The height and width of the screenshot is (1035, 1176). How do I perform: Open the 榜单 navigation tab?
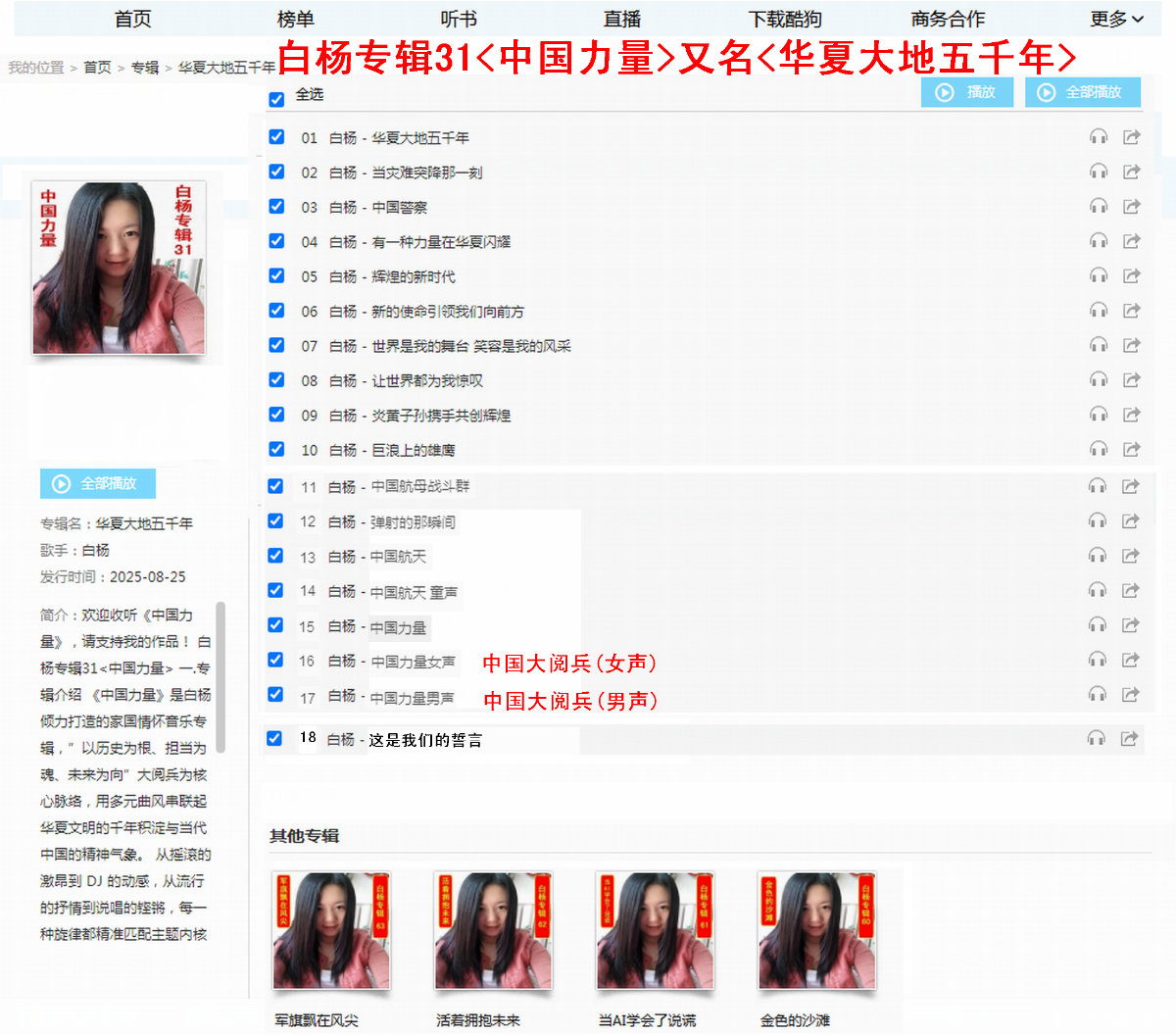tap(295, 19)
